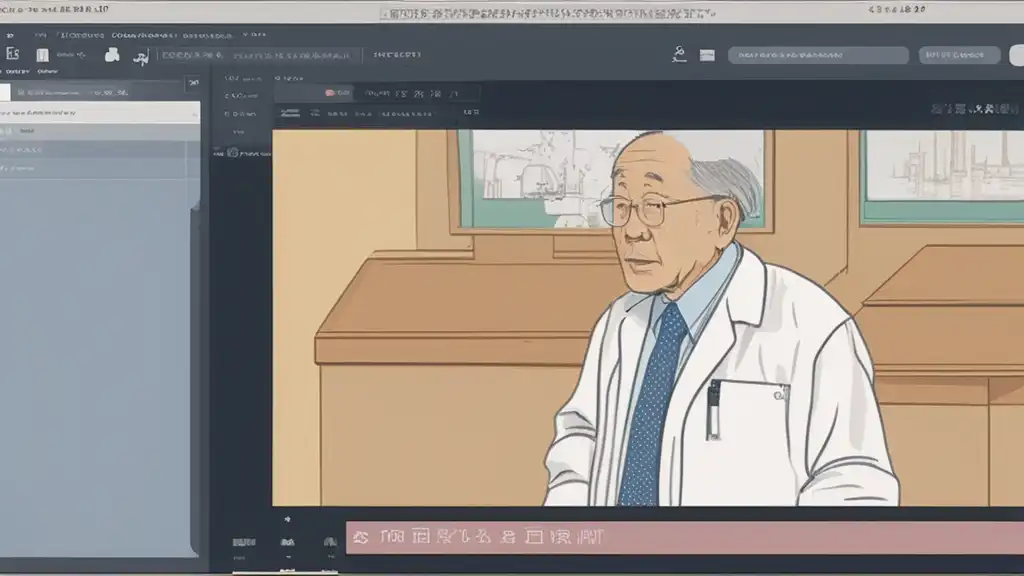
Task: Click the "Es" icon in the top-left toolbar
Action: pyautogui.click(x=12, y=54)
